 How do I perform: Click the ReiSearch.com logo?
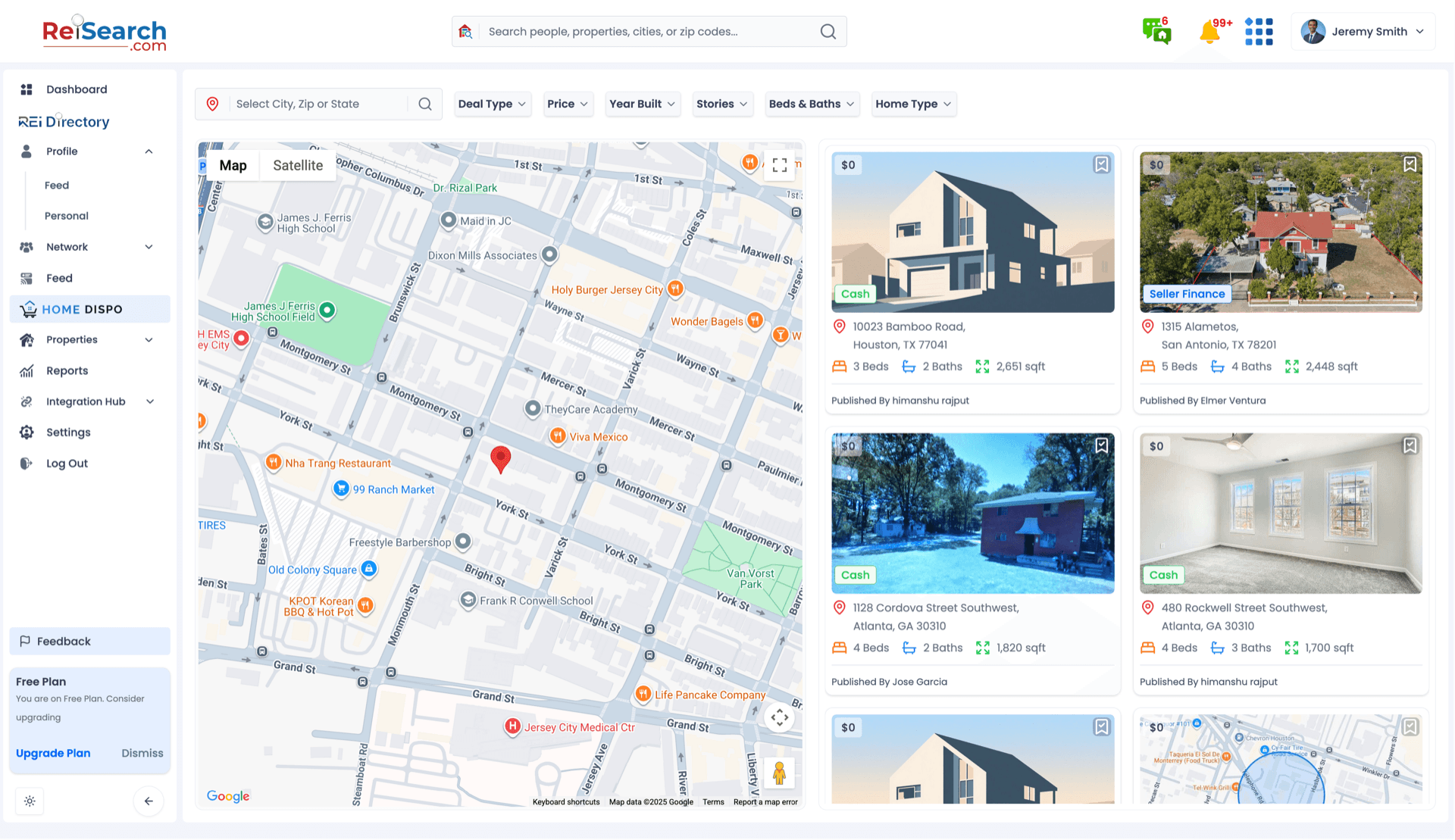104,33
